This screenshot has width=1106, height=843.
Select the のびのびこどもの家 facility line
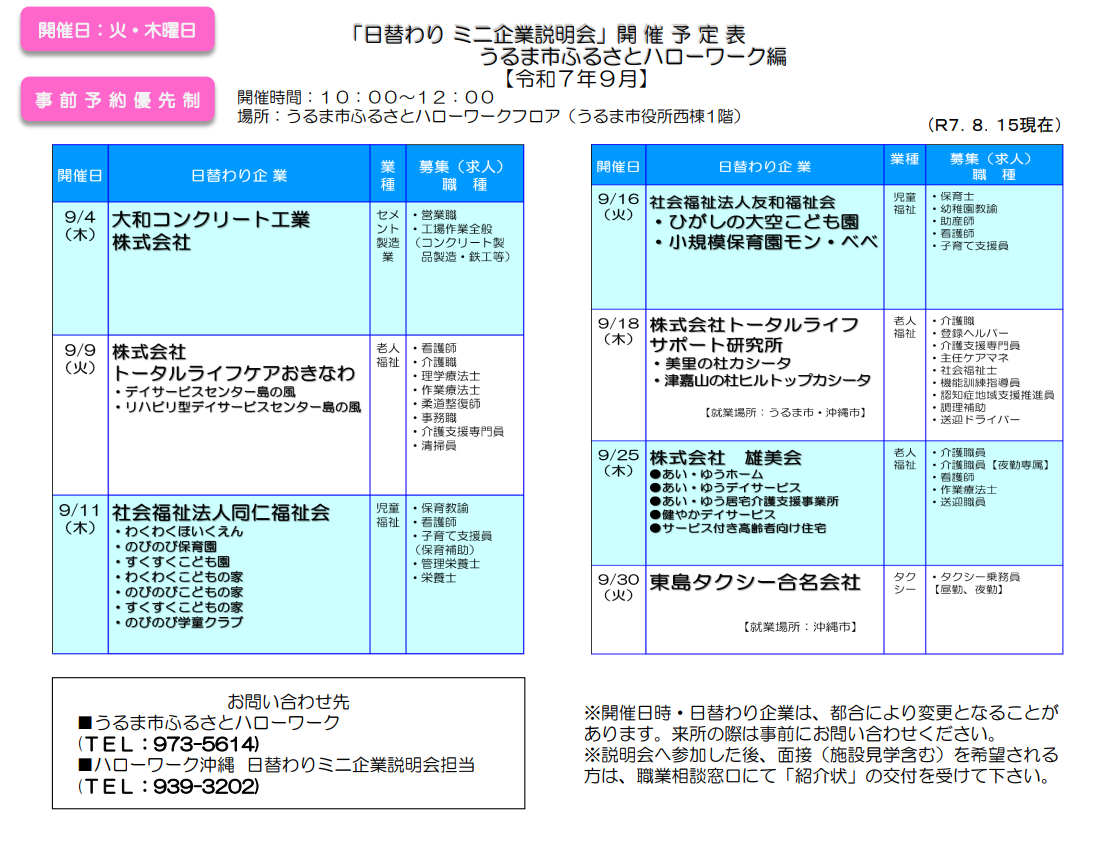179,592
